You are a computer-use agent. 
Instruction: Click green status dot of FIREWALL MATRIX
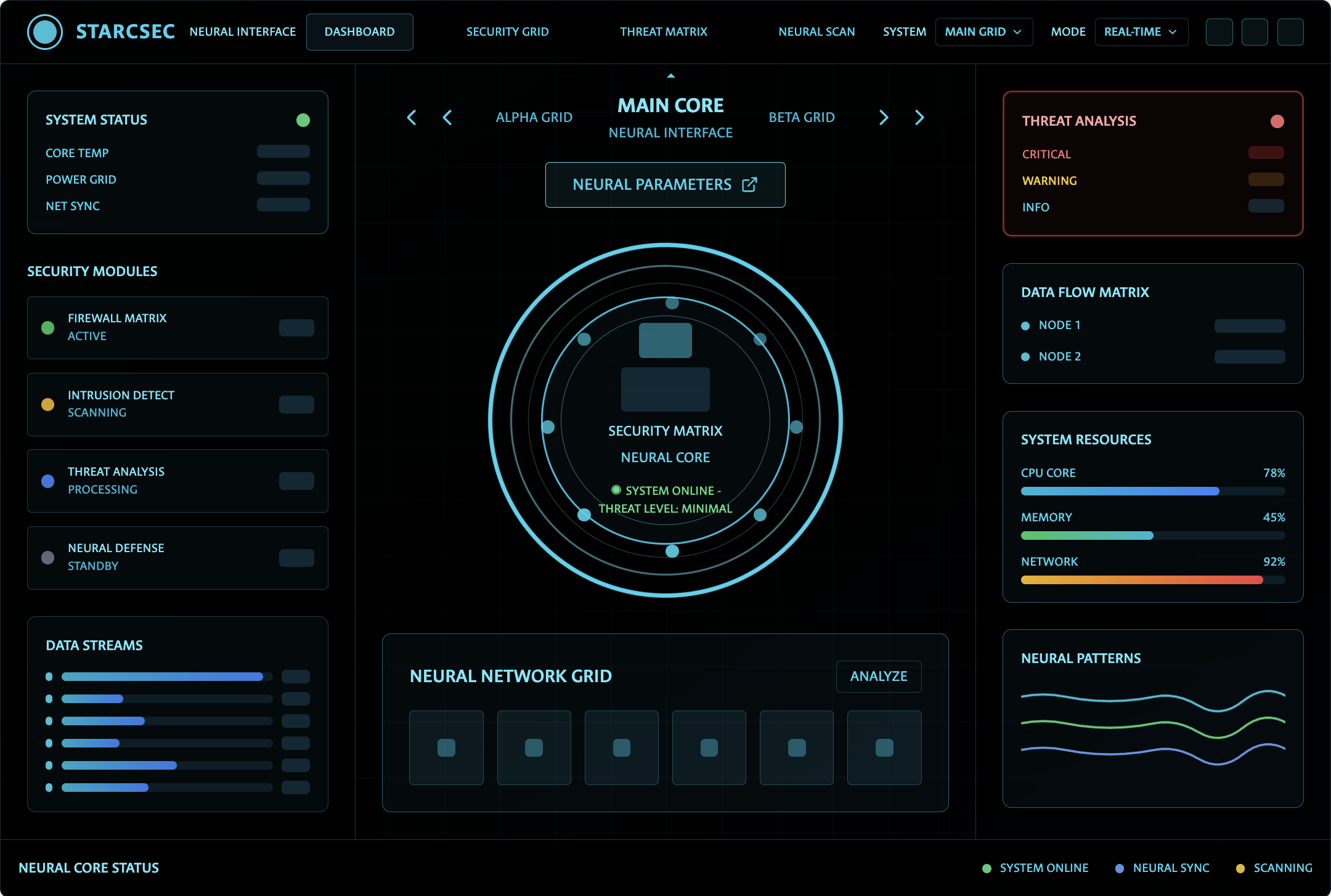coord(47,328)
